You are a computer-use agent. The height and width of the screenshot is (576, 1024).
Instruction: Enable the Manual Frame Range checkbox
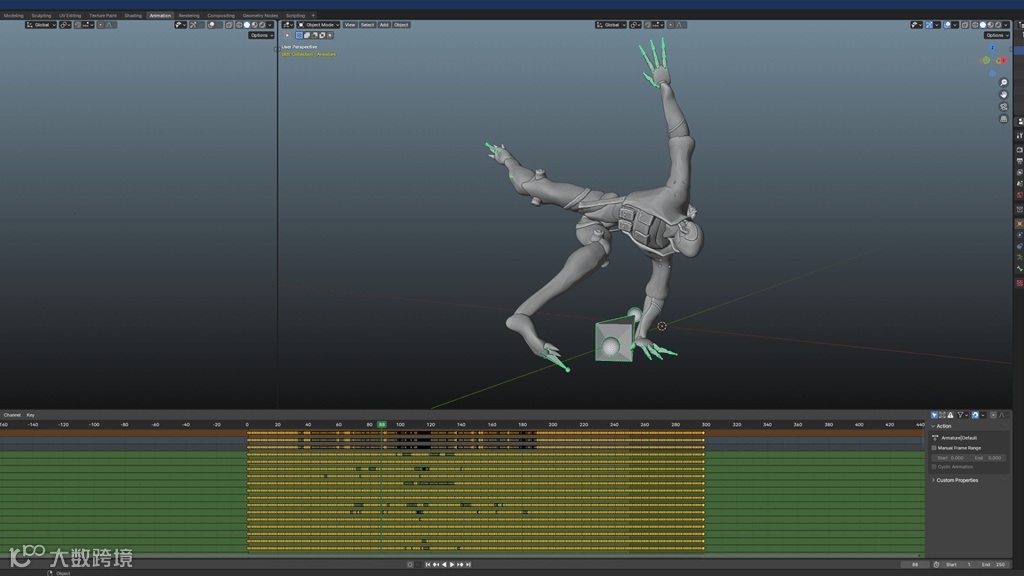[934, 448]
